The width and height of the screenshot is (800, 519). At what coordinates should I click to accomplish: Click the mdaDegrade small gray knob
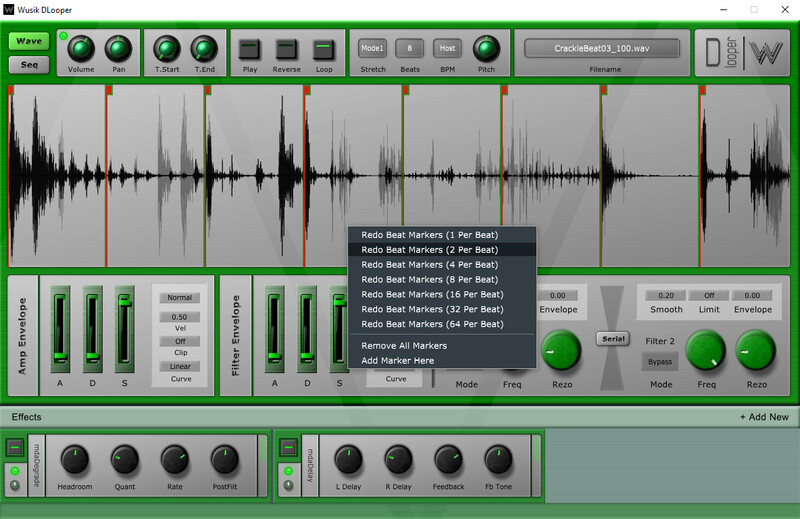tap(15, 485)
